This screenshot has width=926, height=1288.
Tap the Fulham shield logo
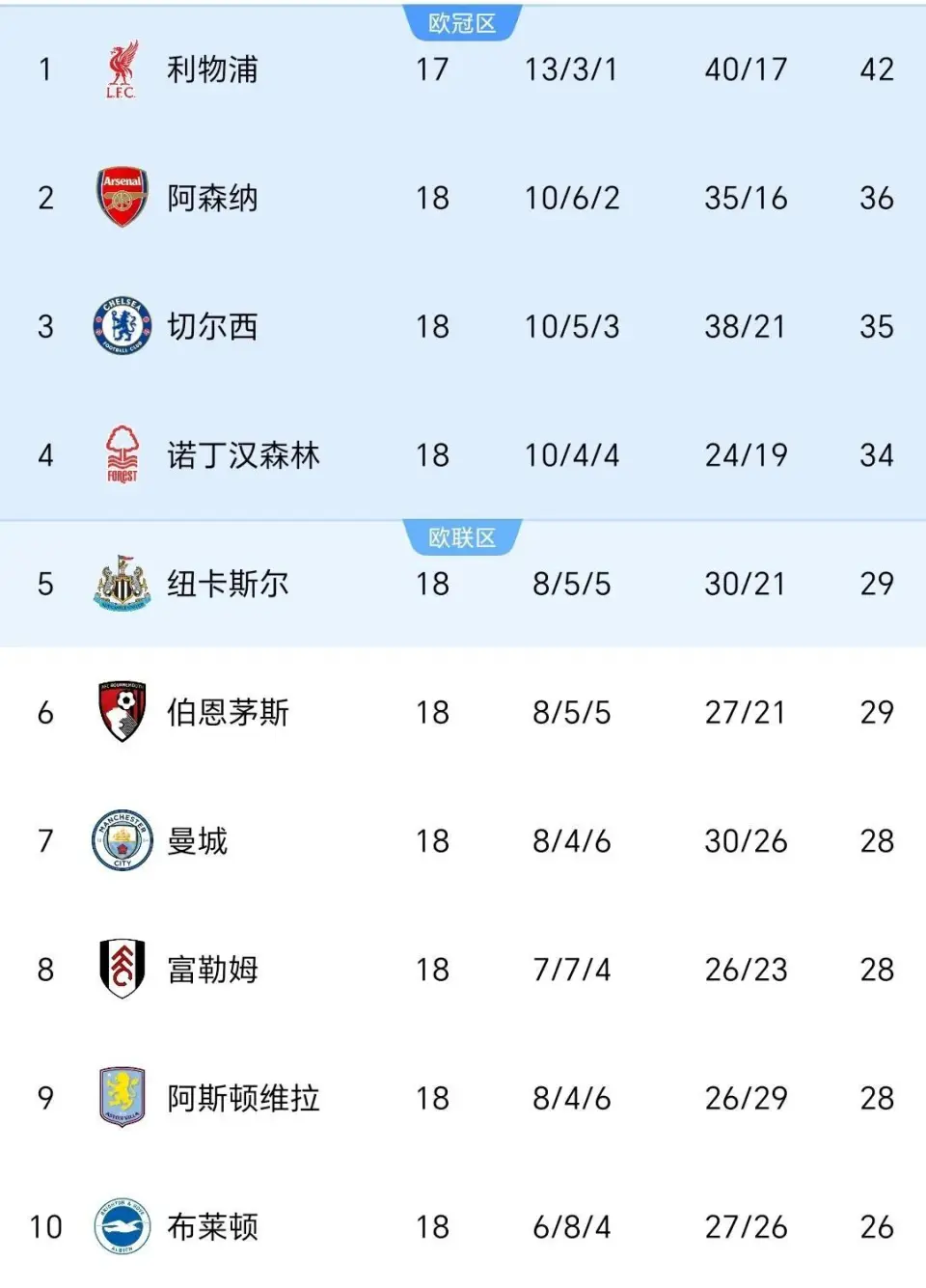[122, 969]
